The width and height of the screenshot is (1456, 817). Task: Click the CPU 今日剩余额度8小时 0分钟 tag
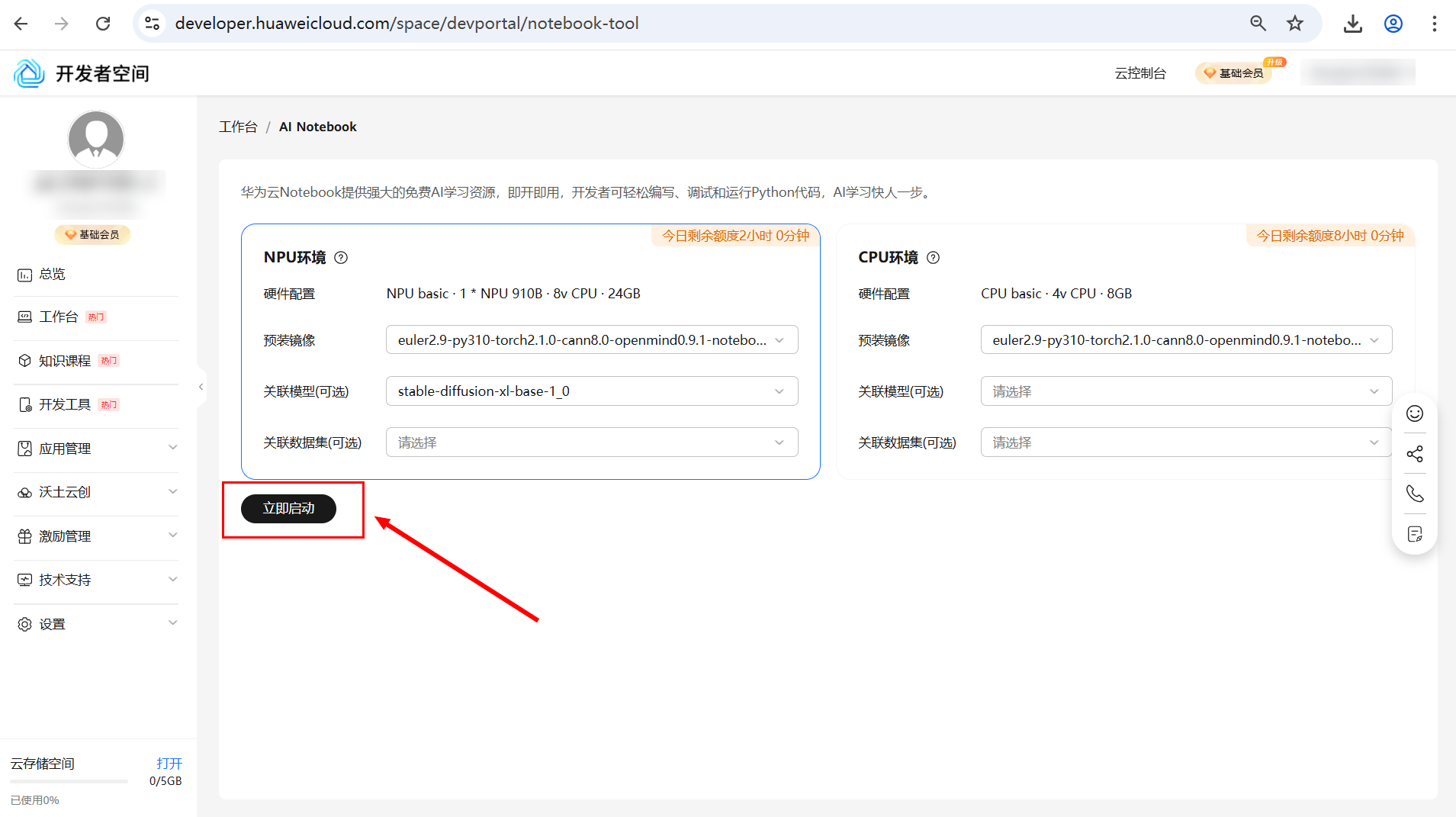[1330, 236]
